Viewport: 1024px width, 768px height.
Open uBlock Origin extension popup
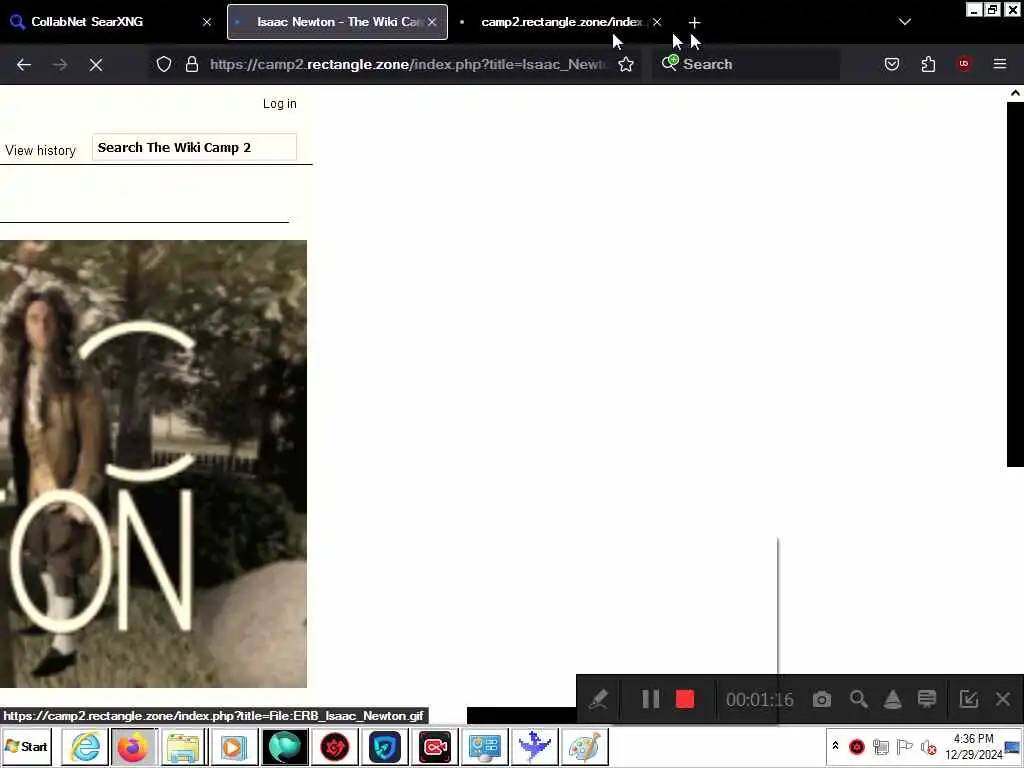964,64
